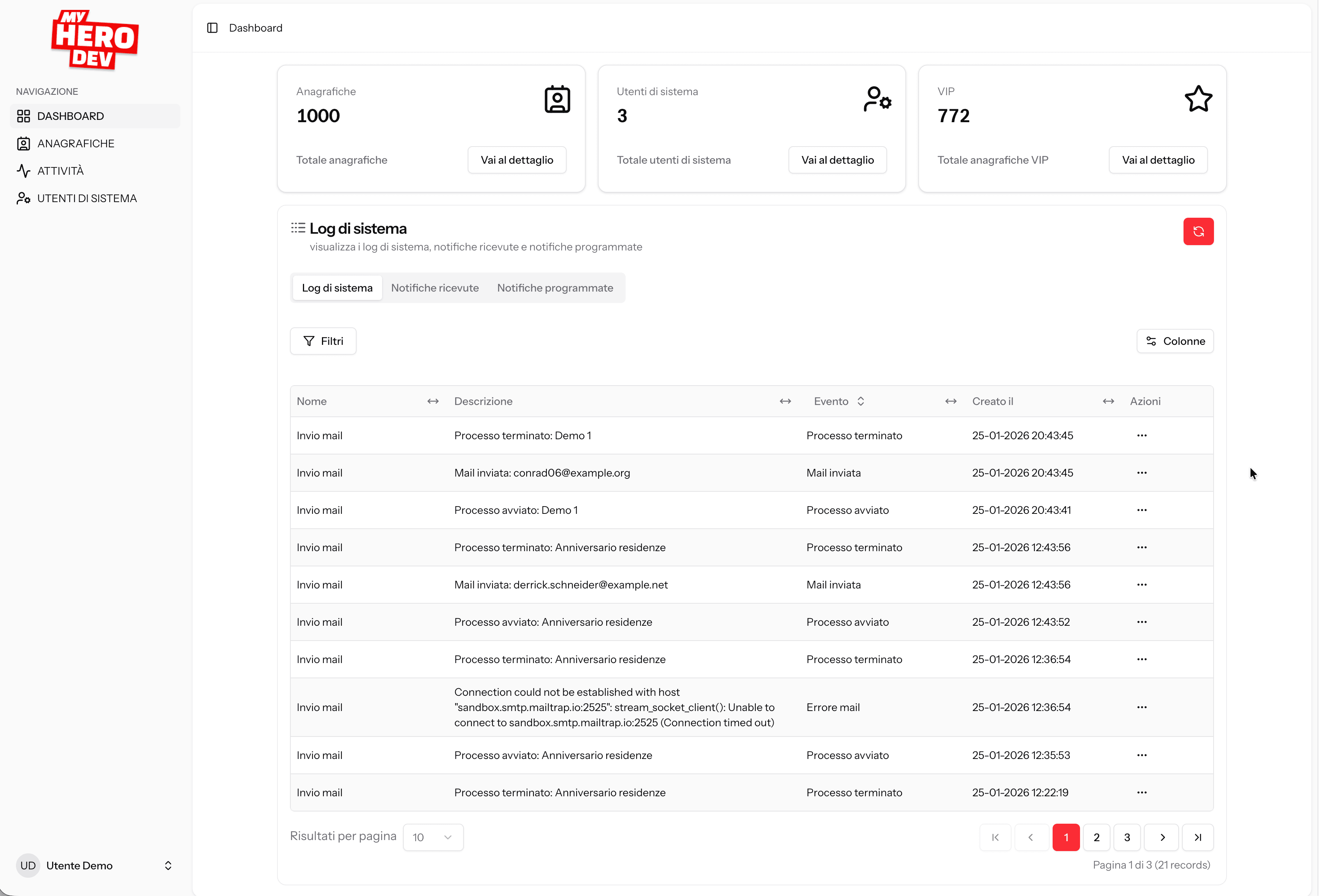Go to next page arrow
Viewport: 1319px width, 896px height.
[1162, 837]
